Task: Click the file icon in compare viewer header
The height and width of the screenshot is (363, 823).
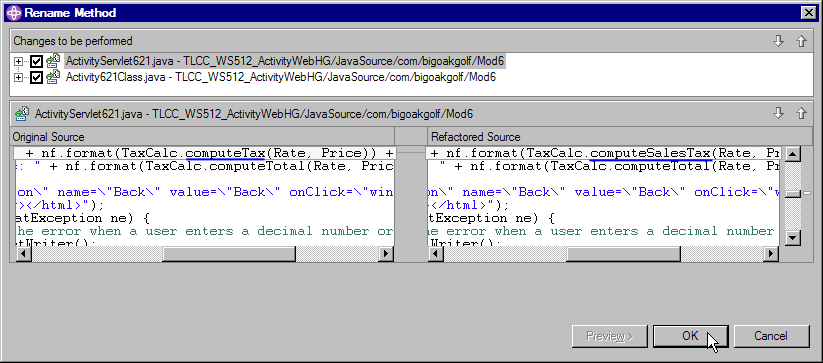Action: 22,113
